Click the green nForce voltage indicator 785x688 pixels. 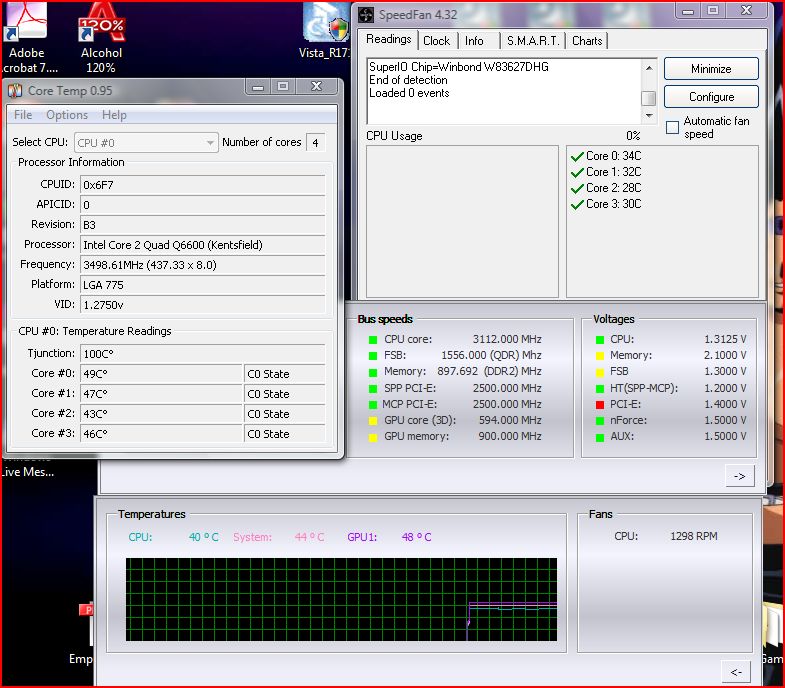tap(600, 421)
